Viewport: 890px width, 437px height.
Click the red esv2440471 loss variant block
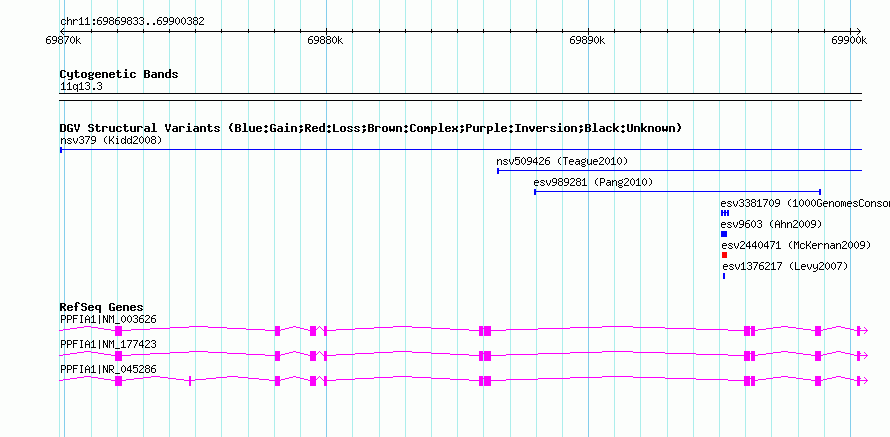pos(724,255)
